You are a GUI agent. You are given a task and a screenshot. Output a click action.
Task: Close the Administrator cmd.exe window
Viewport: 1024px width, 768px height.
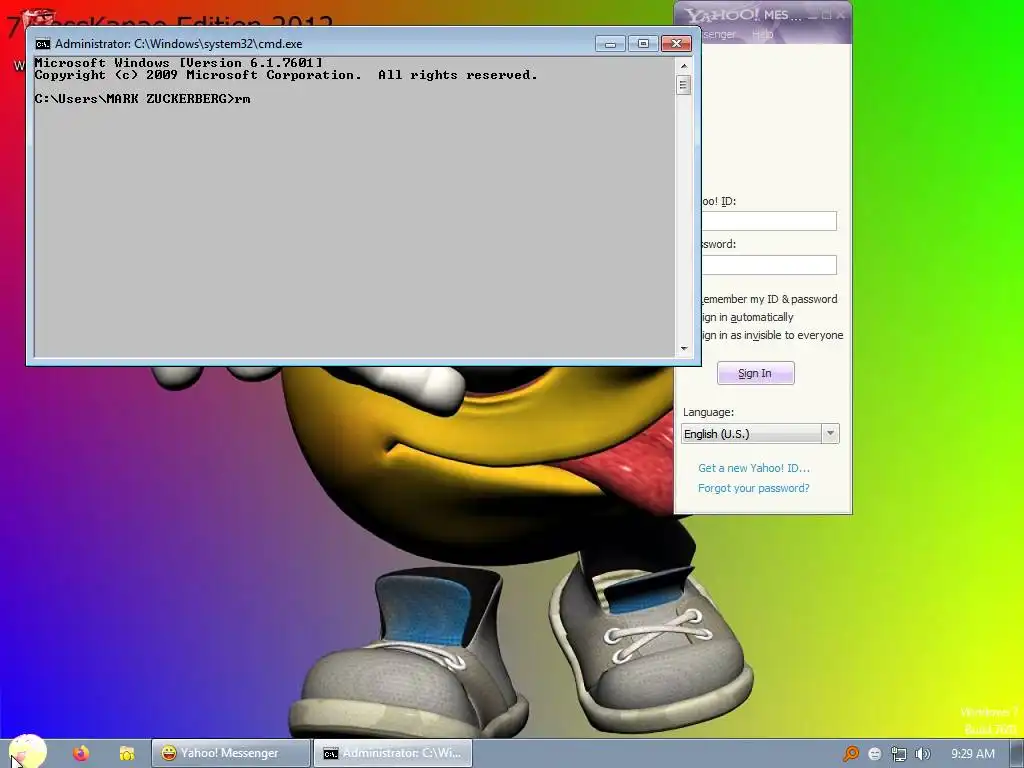click(x=677, y=44)
